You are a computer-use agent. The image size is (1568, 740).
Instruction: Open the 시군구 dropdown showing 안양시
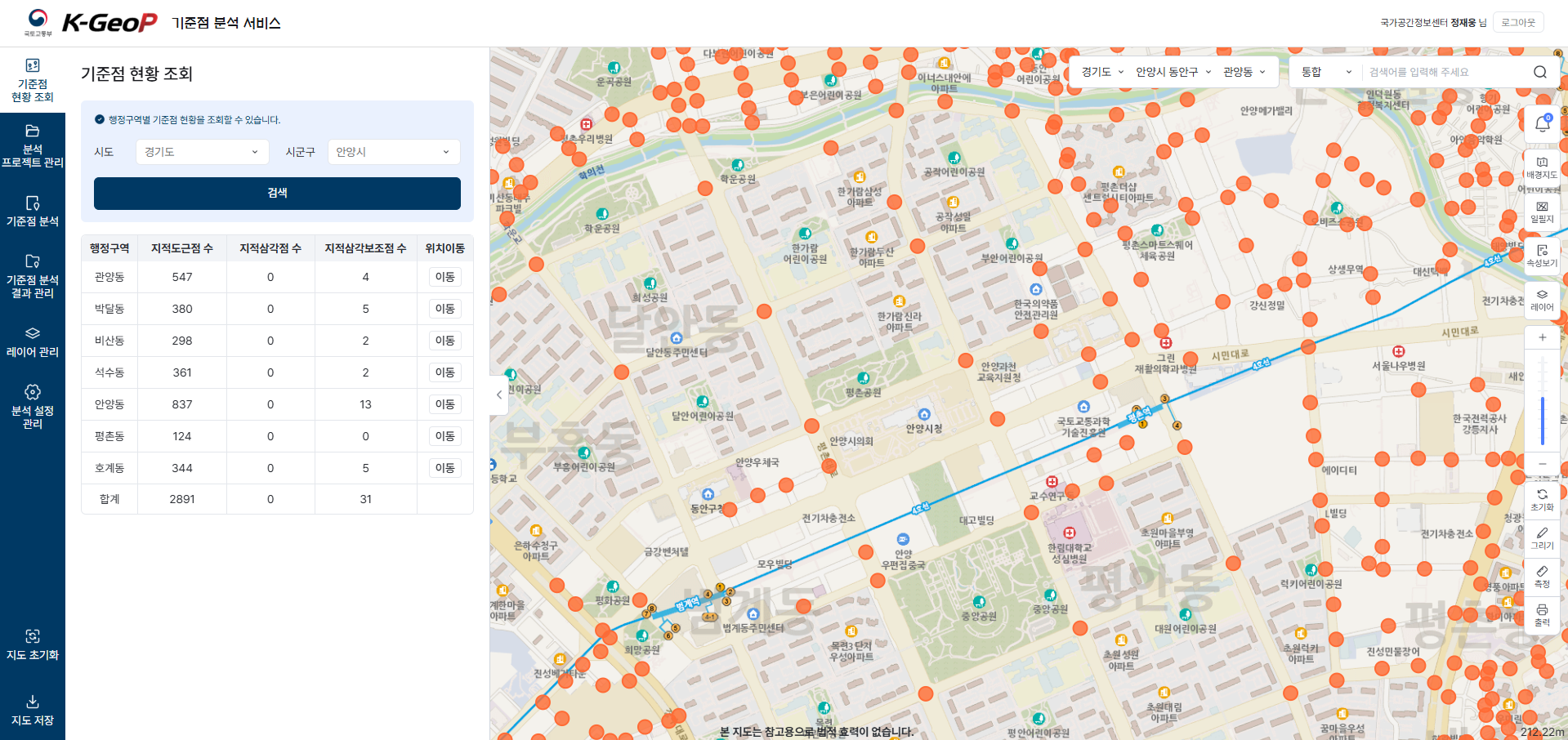(x=393, y=152)
